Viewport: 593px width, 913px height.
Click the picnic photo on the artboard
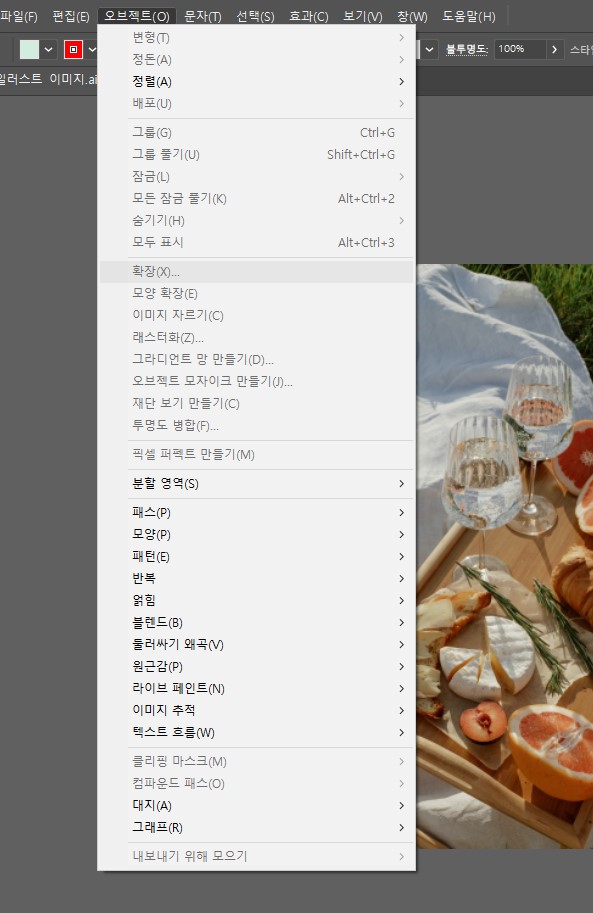click(x=504, y=556)
